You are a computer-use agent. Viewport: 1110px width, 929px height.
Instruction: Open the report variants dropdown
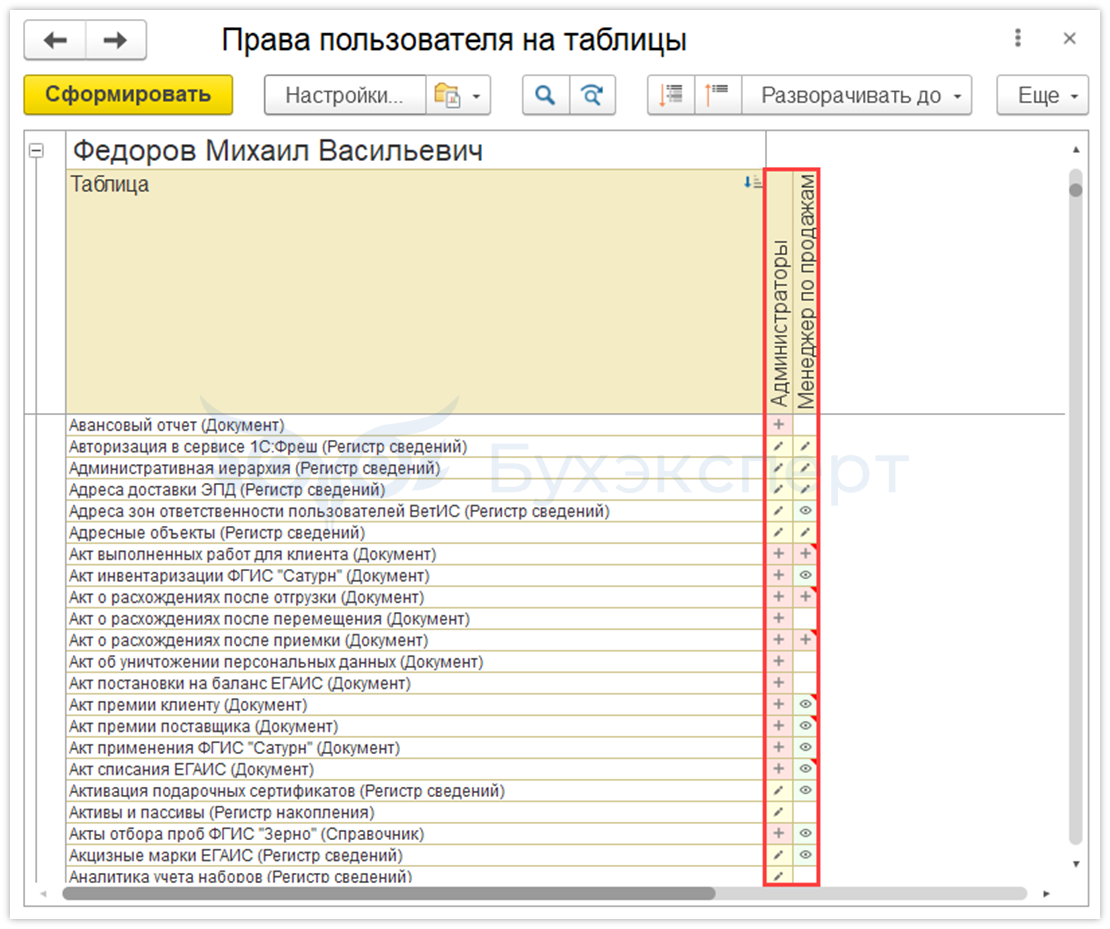(458, 96)
